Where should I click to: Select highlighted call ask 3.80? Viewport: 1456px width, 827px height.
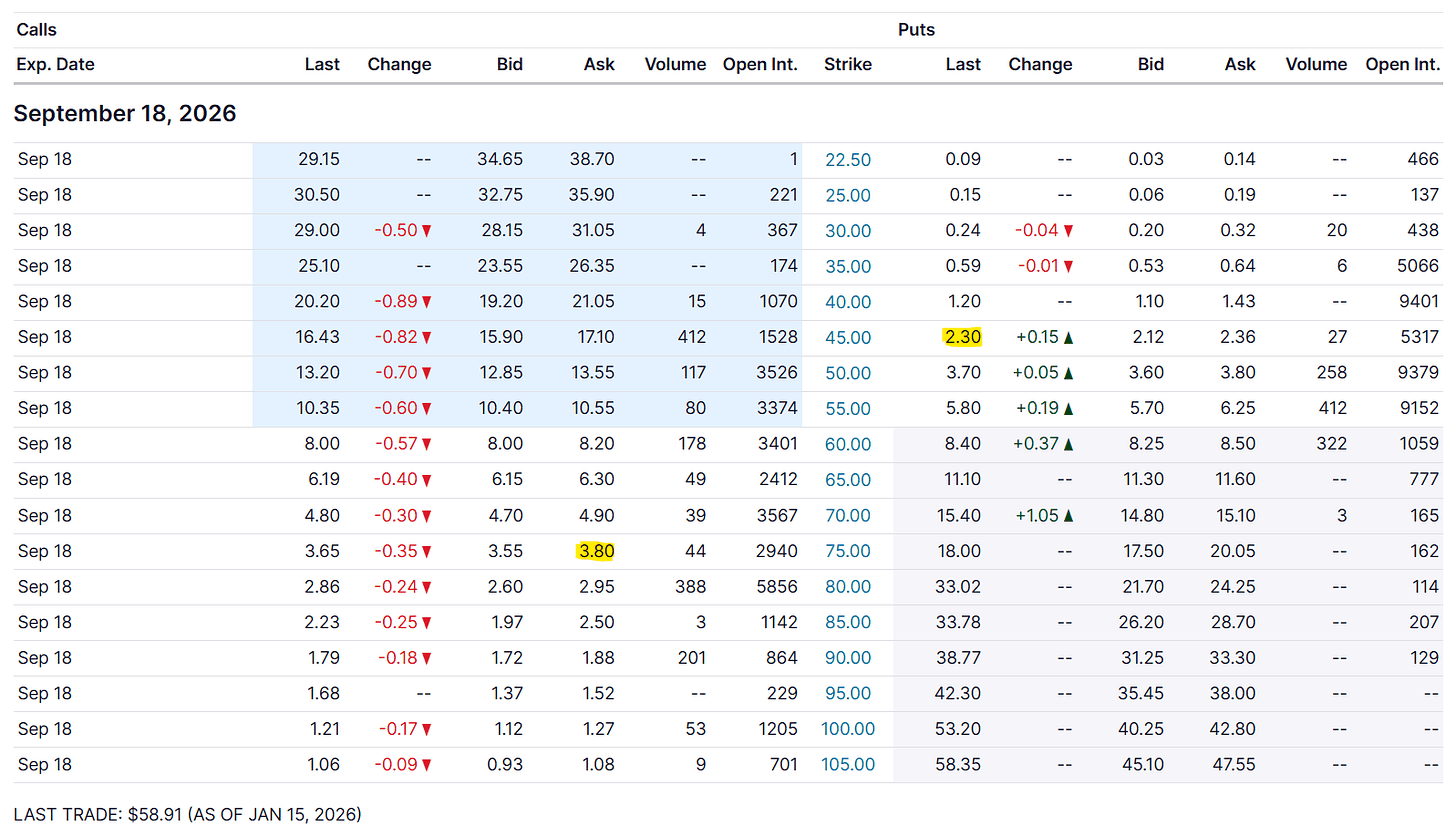coord(596,551)
